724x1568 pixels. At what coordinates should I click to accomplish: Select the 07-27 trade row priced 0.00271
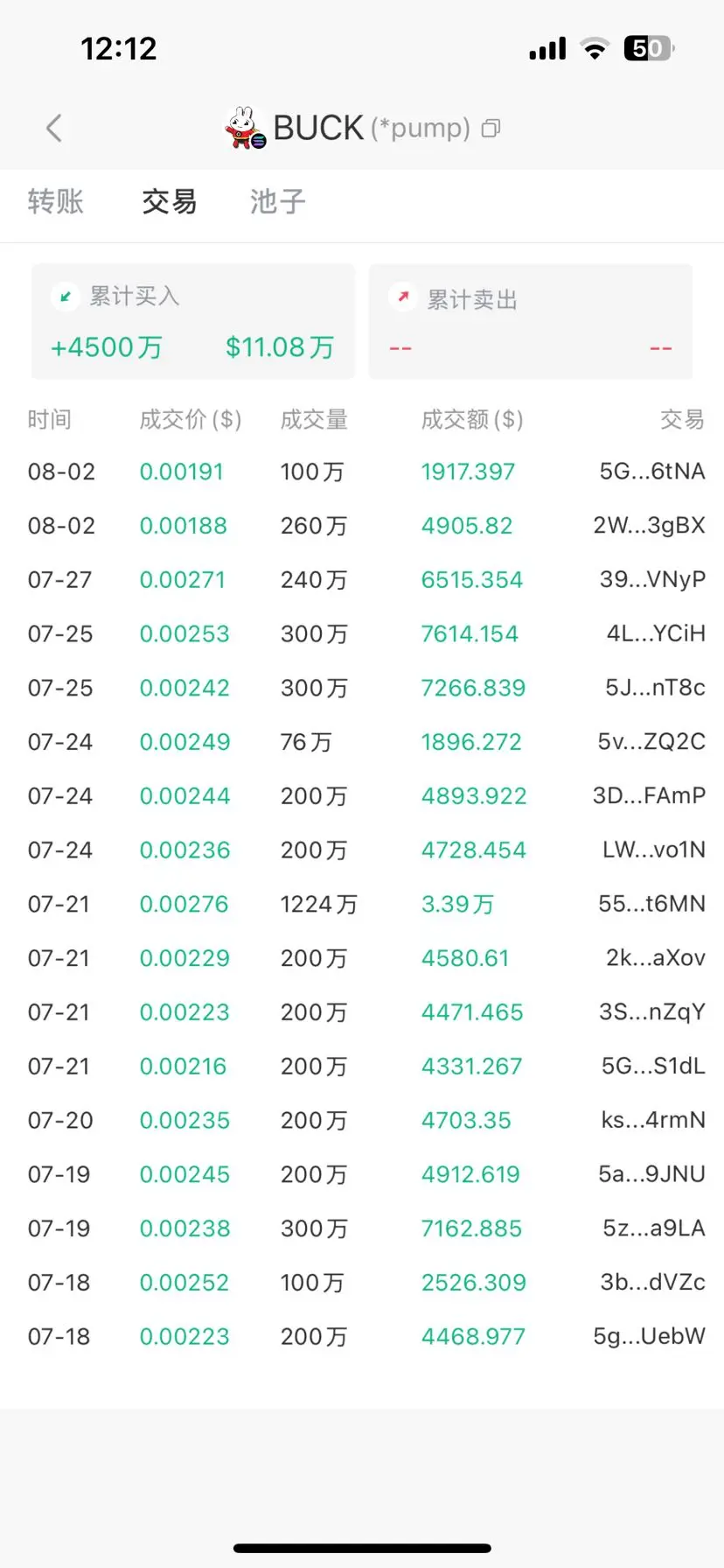click(362, 580)
